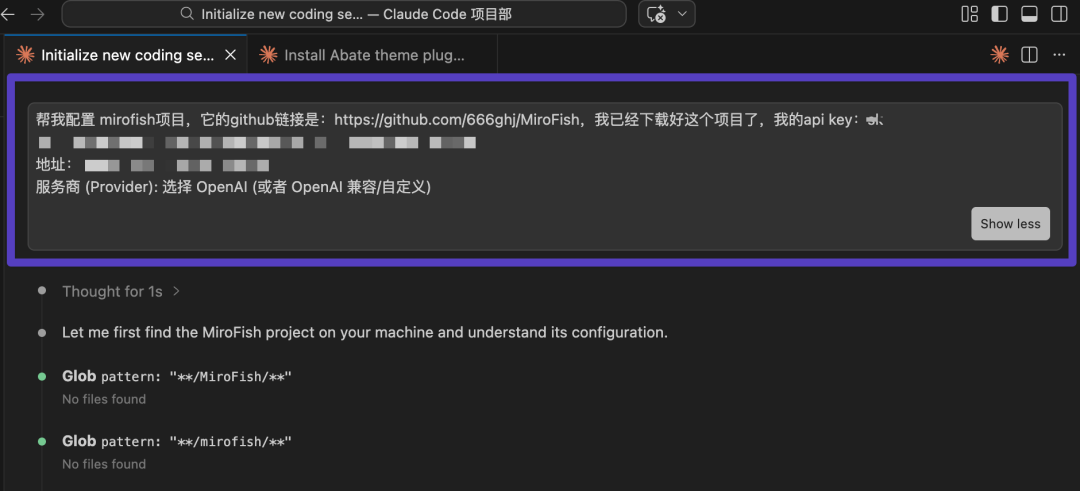Toggle the secondary side bar

tap(1059, 14)
